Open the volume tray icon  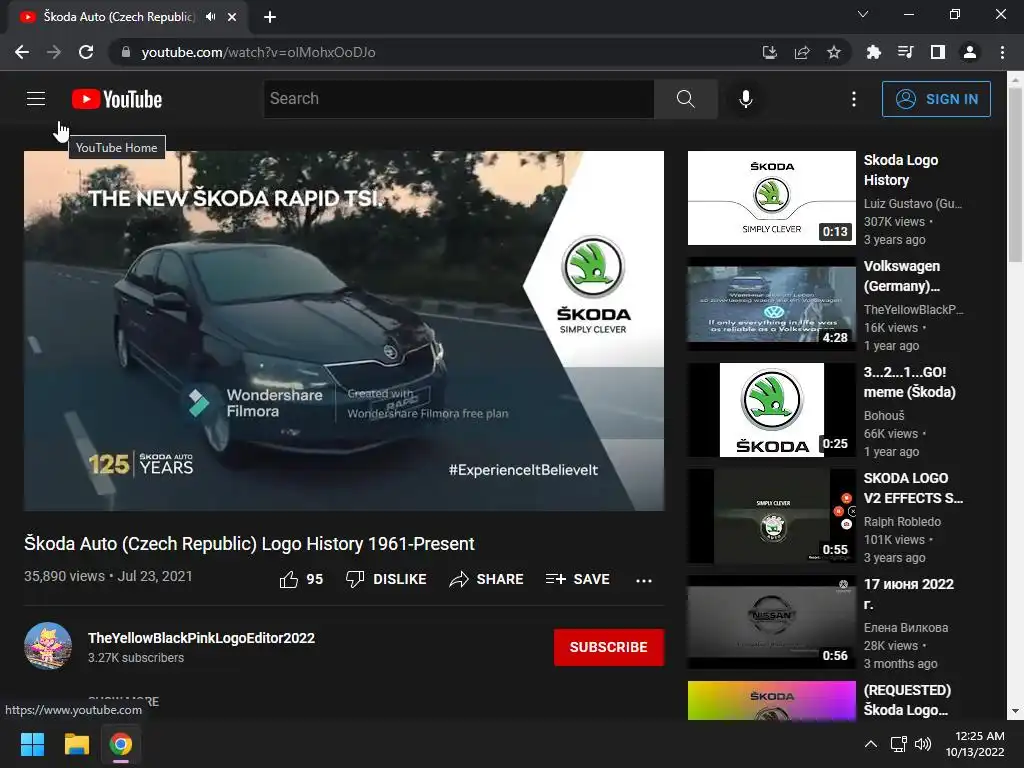click(x=923, y=744)
